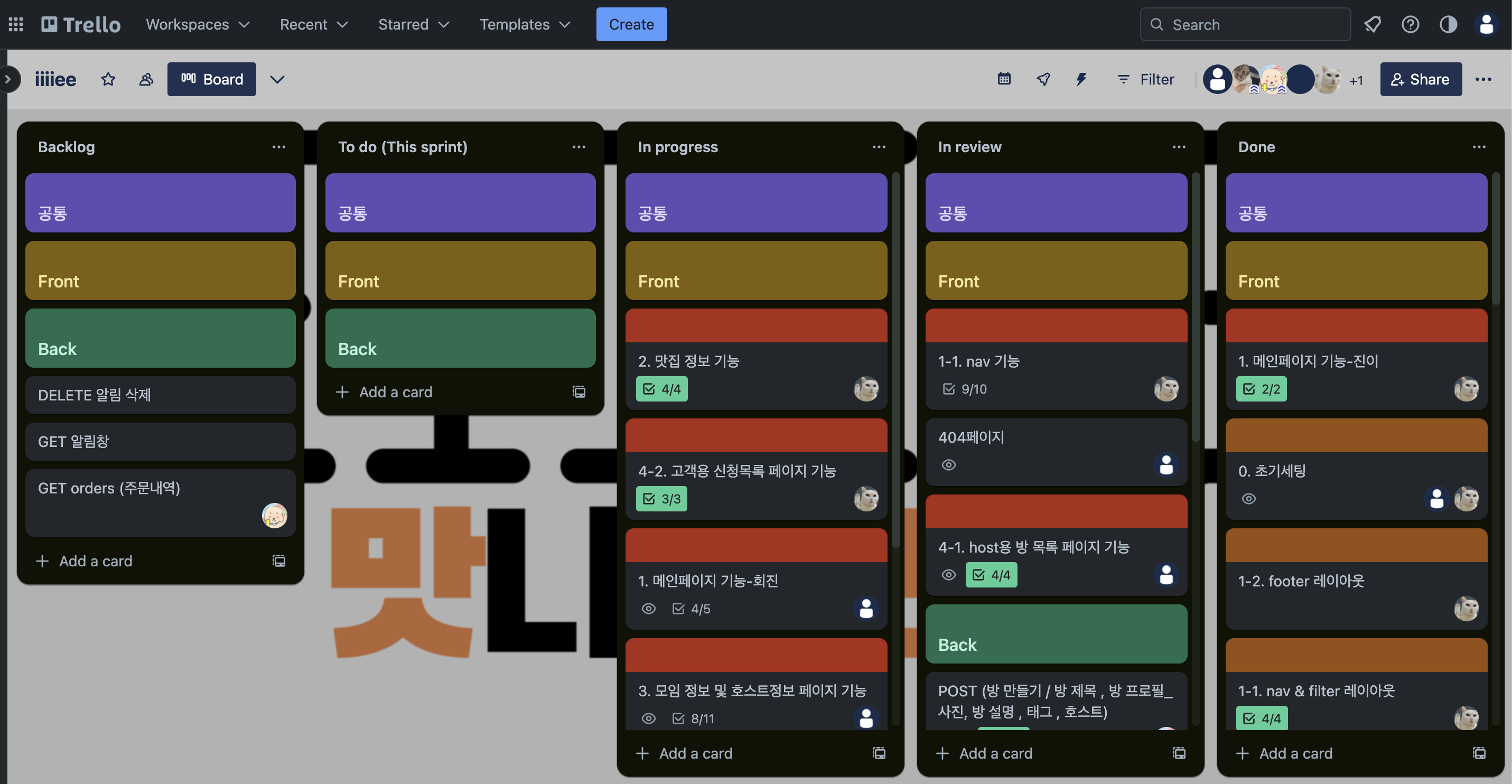Click the Share button

coord(1421,79)
